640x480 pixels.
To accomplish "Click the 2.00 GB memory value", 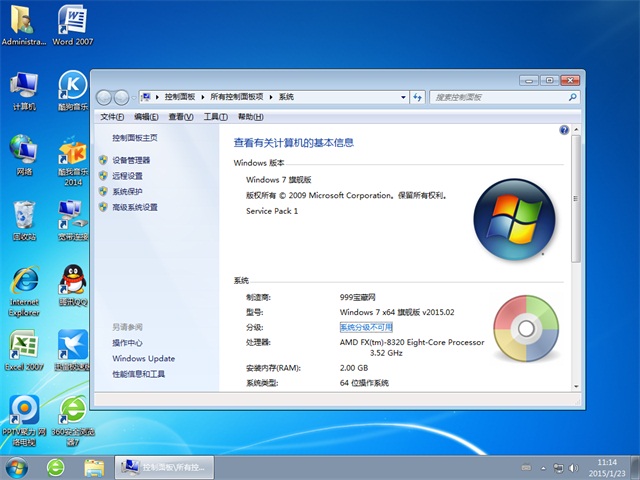I will click(x=354, y=368).
